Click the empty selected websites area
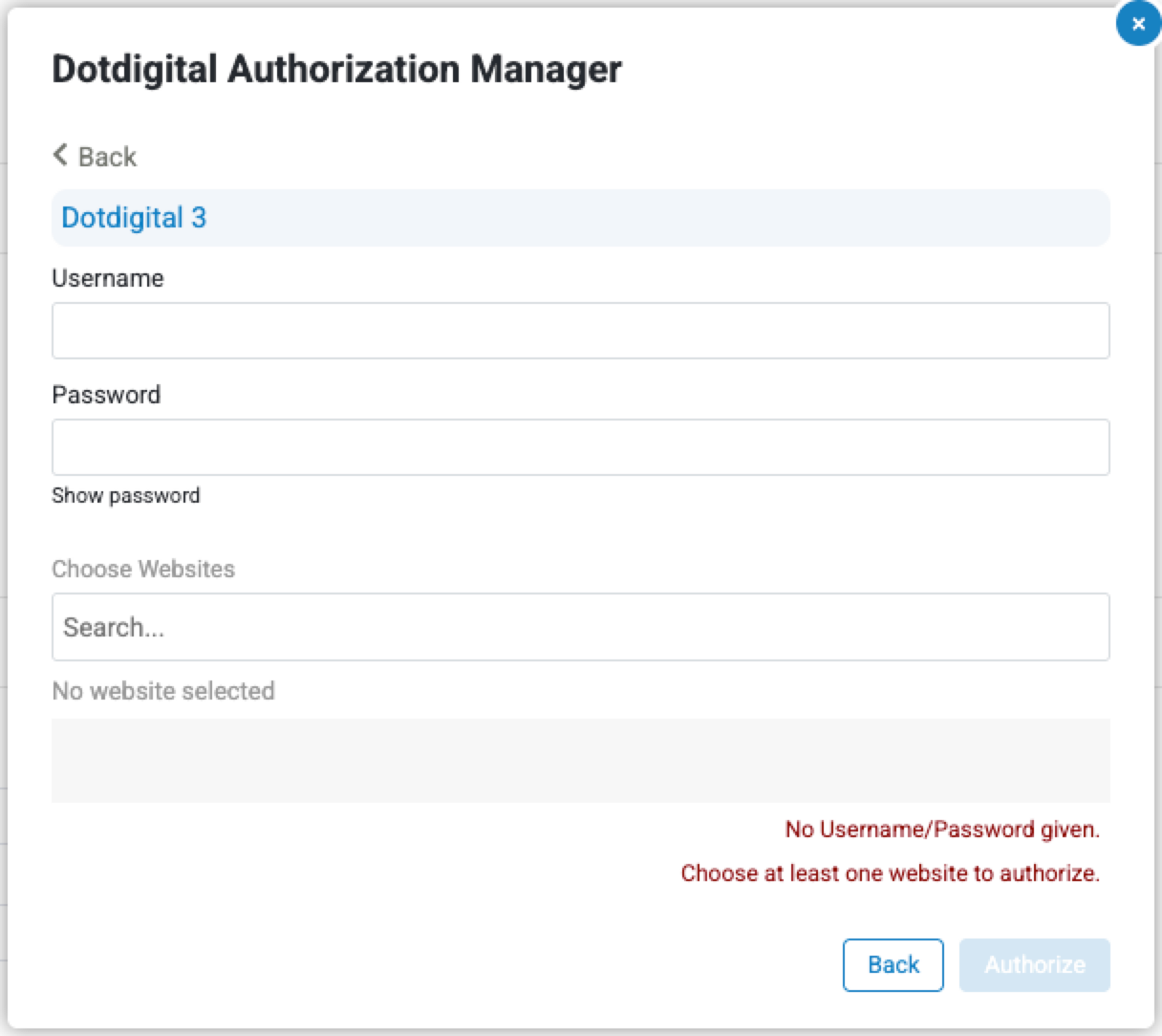The height and width of the screenshot is (1036, 1162). (580, 761)
